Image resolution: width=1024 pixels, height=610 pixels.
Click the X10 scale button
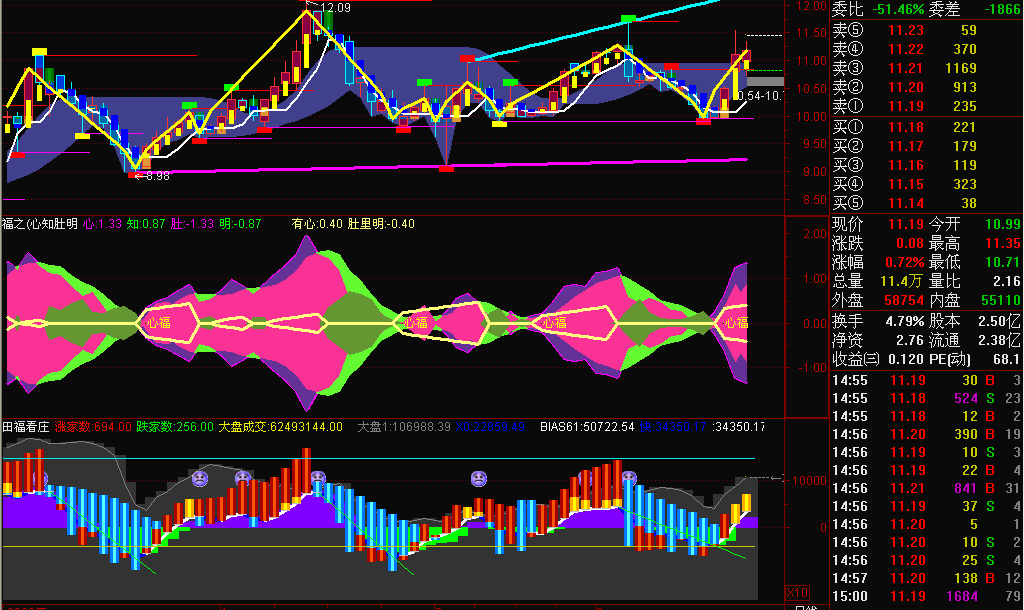coord(797,593)
